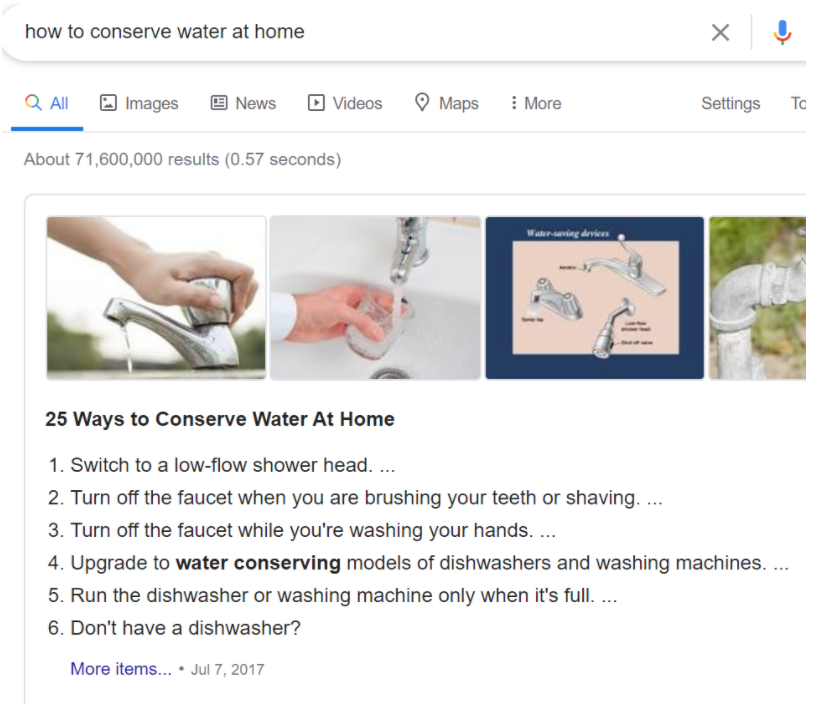814x706 pixels.
Task: Switch to the Images tab
Action: point(139,103)
